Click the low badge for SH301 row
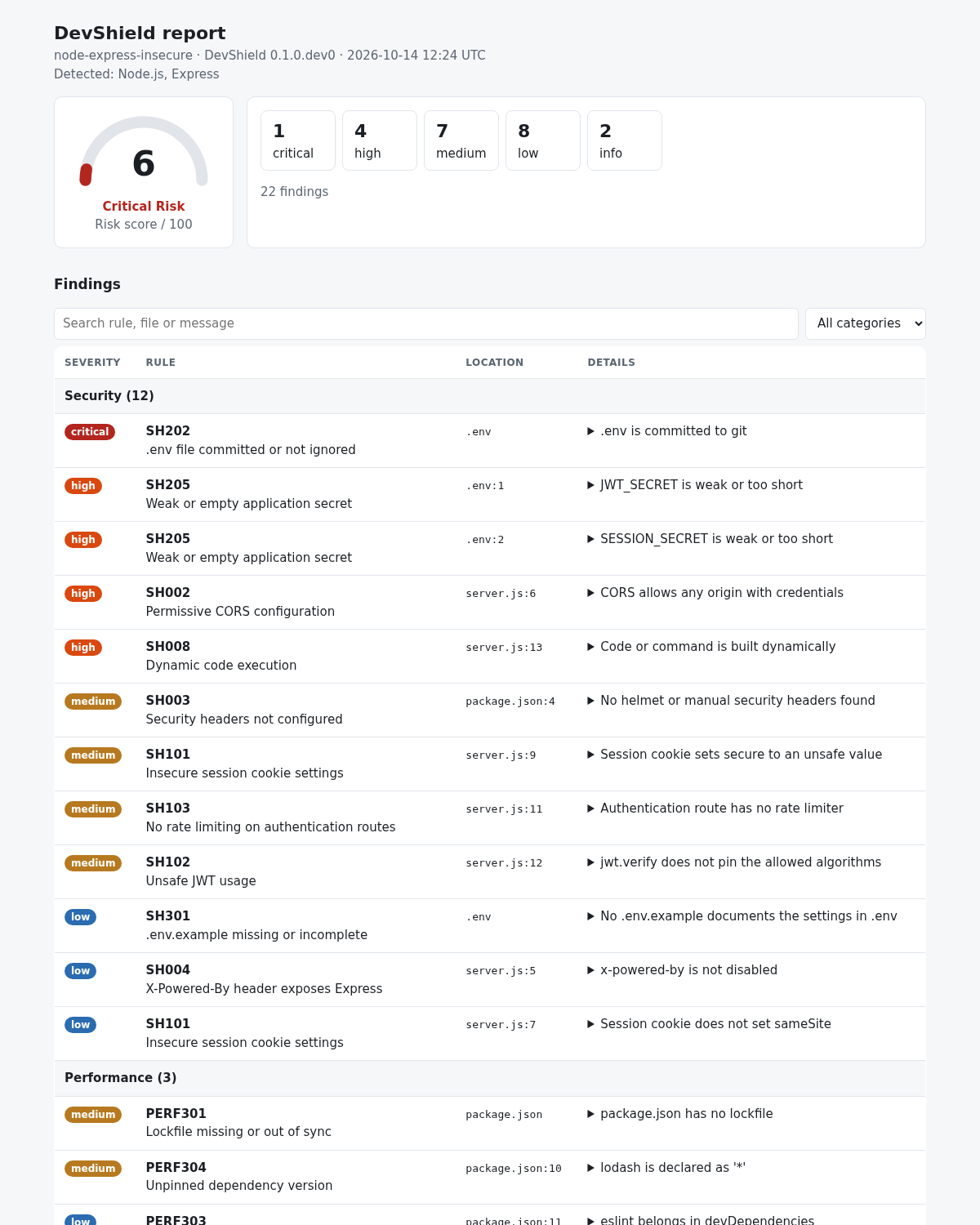This screenshot has height=1225, width=980. coord(80,917)
